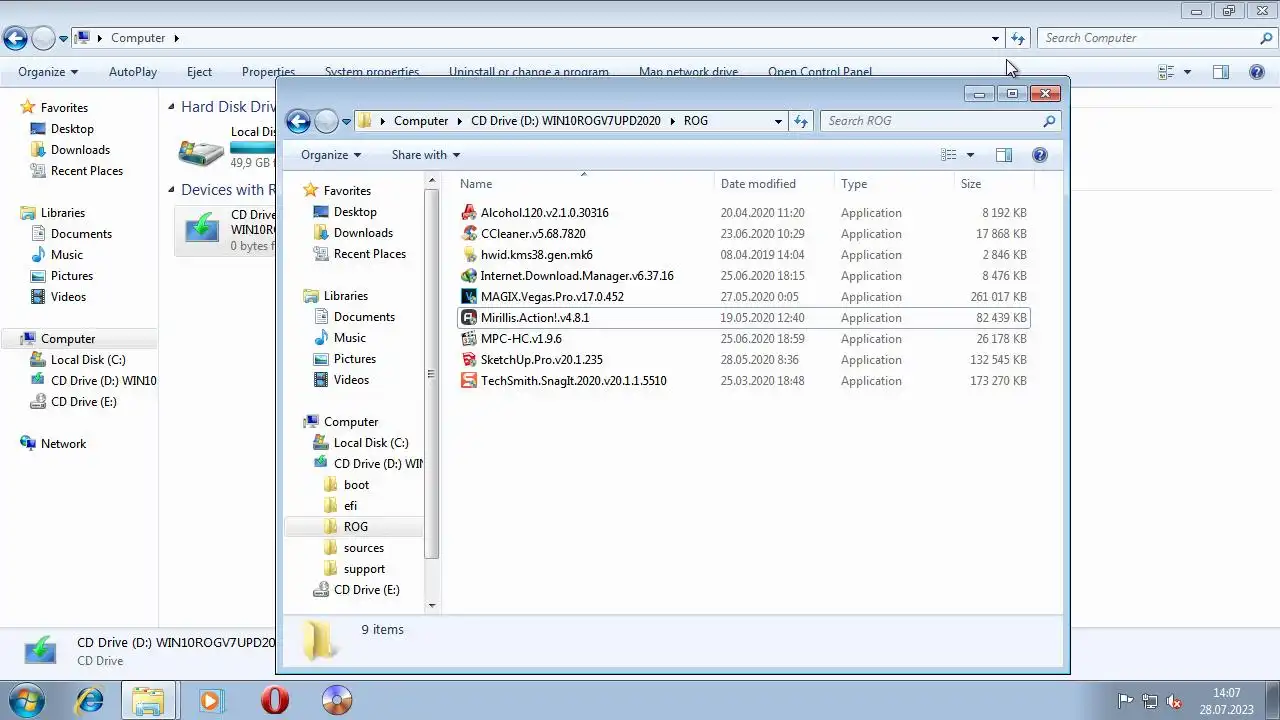This screenshot has width=1280, height=720.
Task: Open Organize menu in Computer window
Action: pos(48,72)
